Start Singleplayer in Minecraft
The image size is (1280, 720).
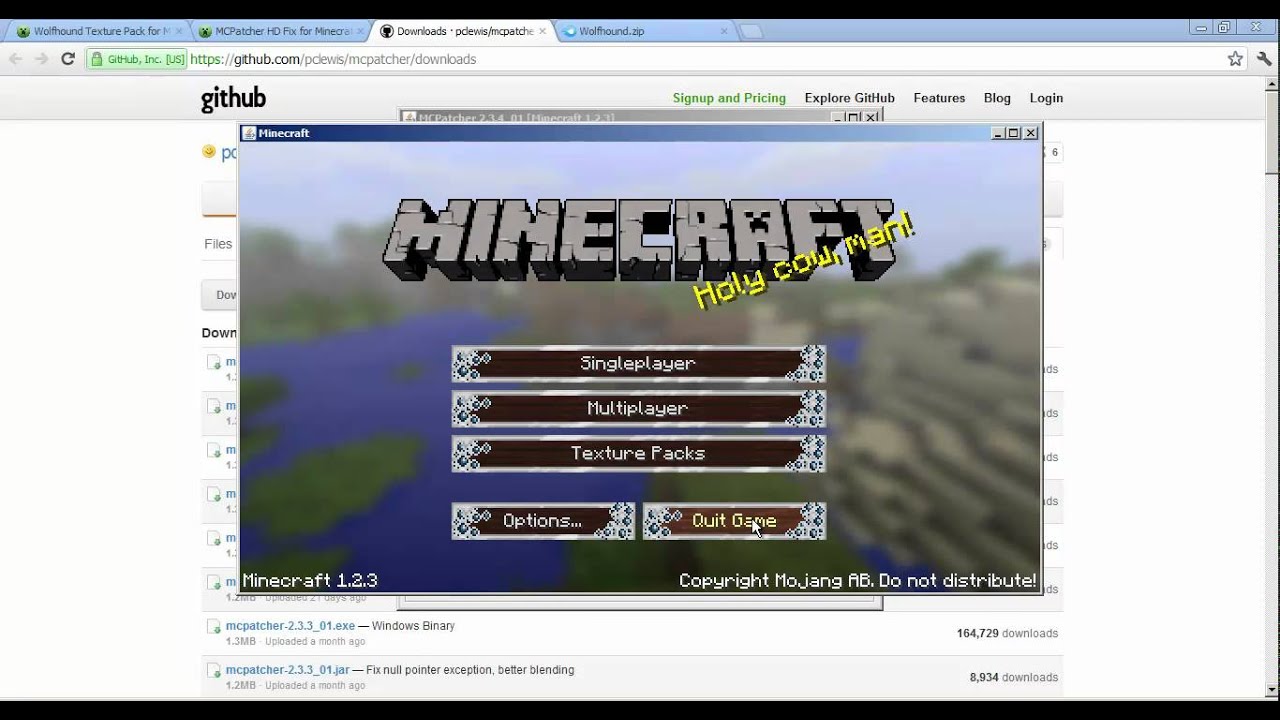point(638,364)
